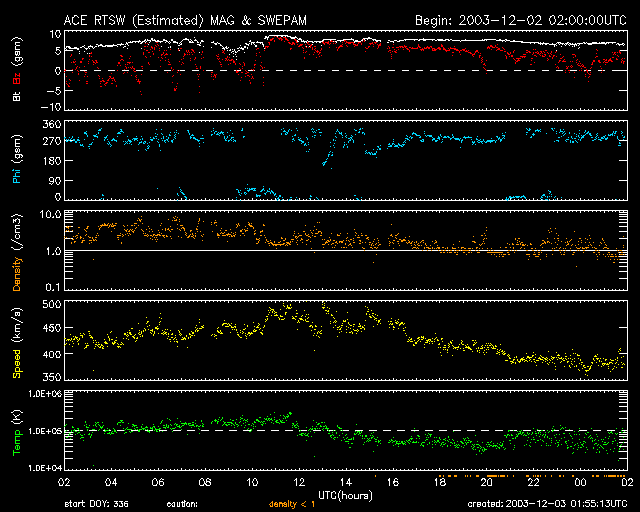Click the '450' tick label on Speed axis
Image resolution: width=640 pixels, height=512 pixels.
click(52, 328)
